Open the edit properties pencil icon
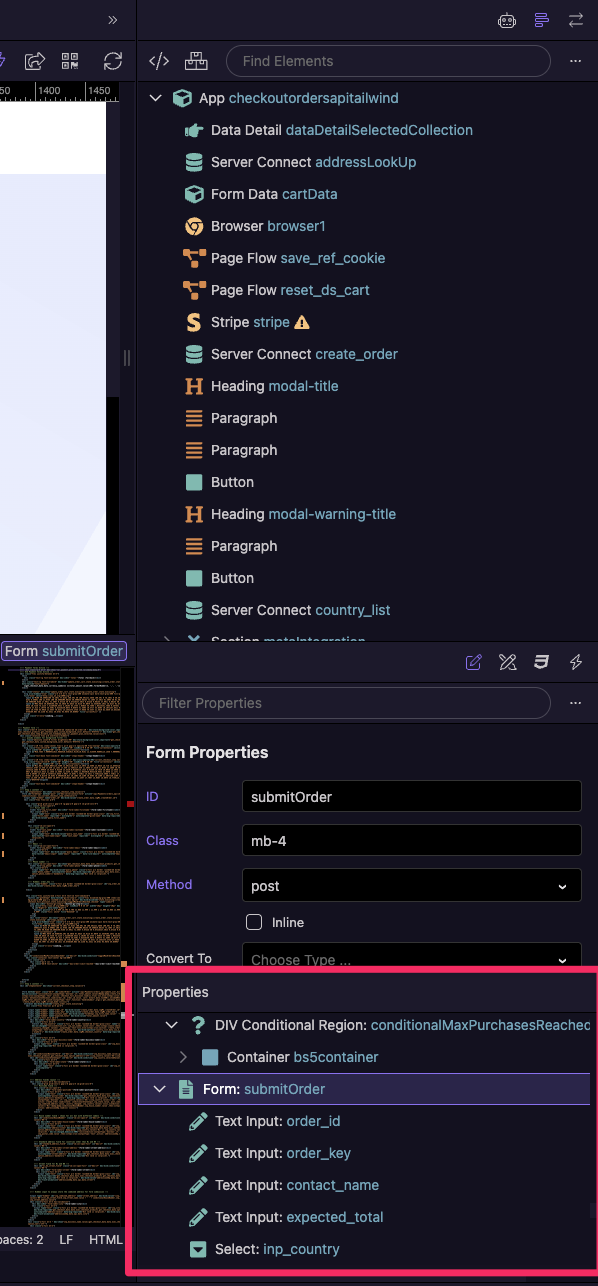 point(474,662)
